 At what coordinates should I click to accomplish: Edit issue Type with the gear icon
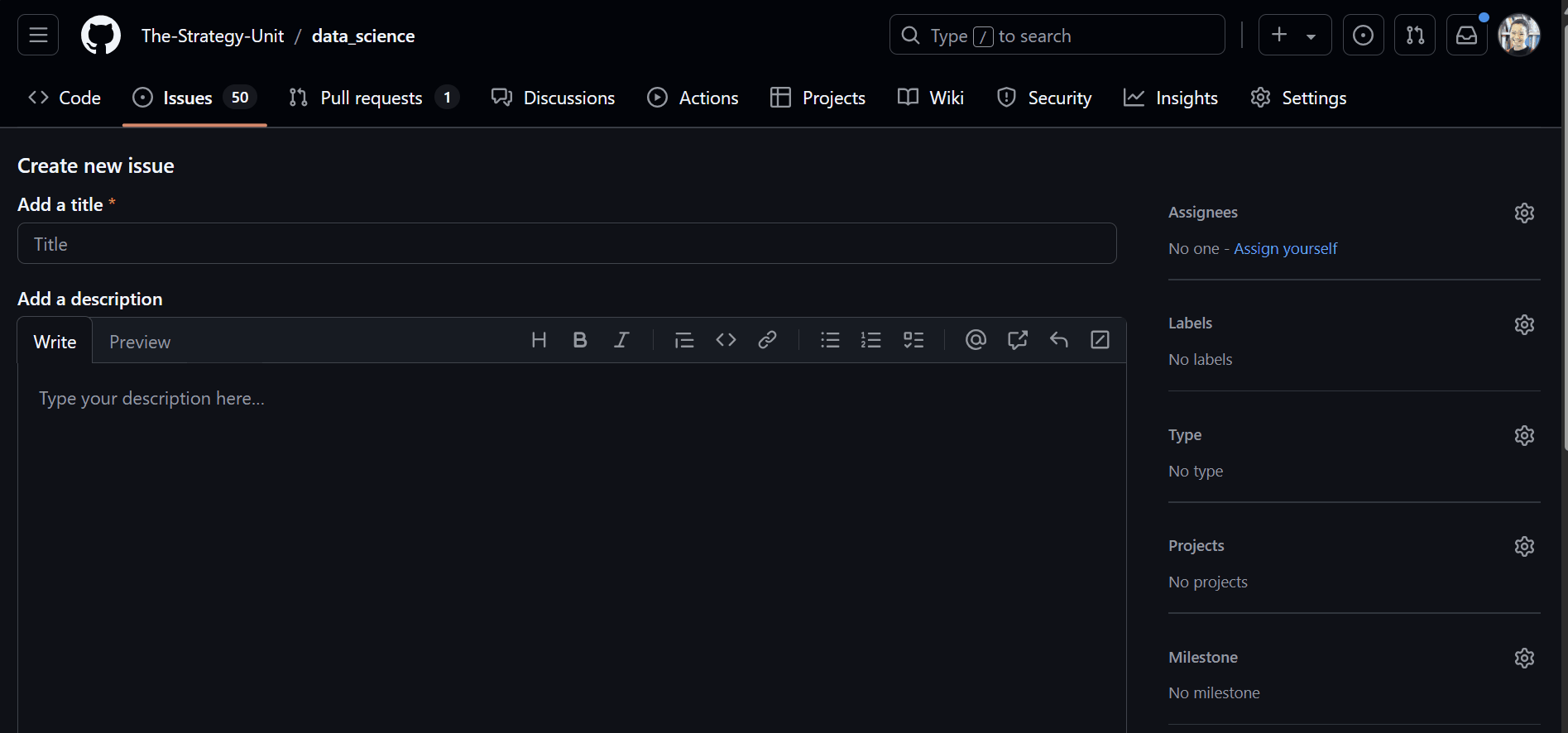click(1524, 435)
